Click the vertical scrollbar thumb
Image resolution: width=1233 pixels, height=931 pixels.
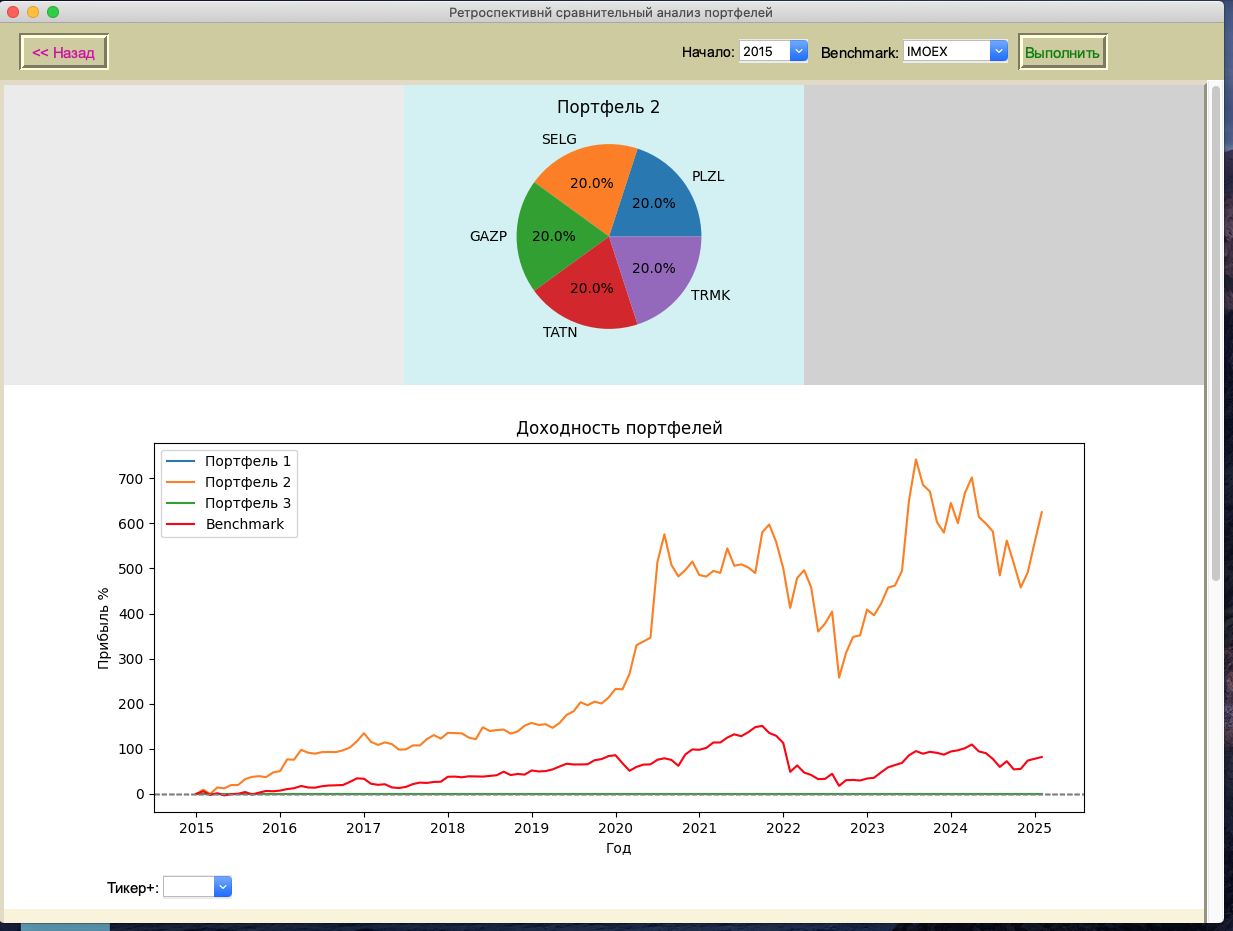coord(1216,330)
